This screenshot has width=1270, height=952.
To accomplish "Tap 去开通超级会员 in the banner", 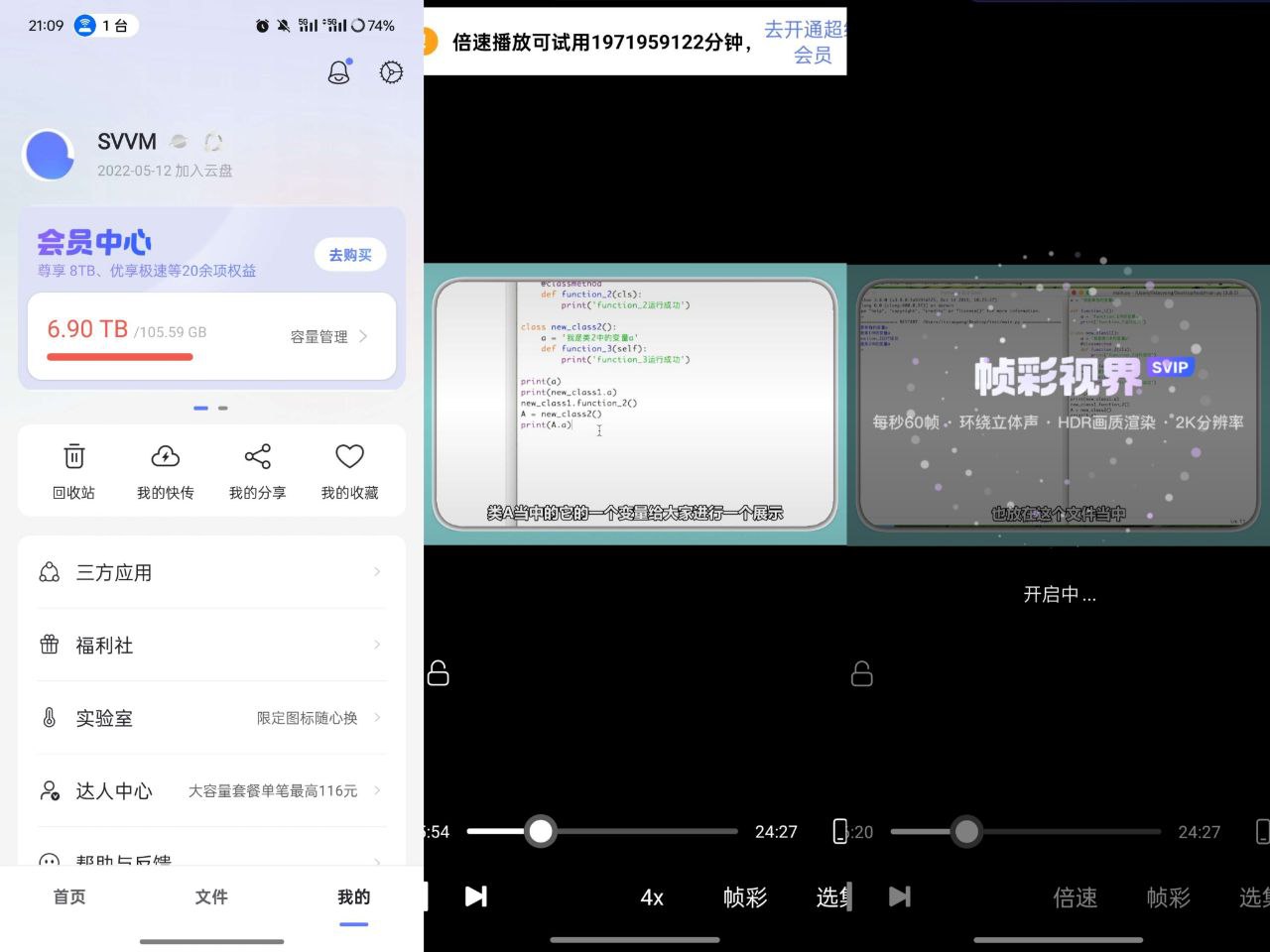I will (806, 42).
